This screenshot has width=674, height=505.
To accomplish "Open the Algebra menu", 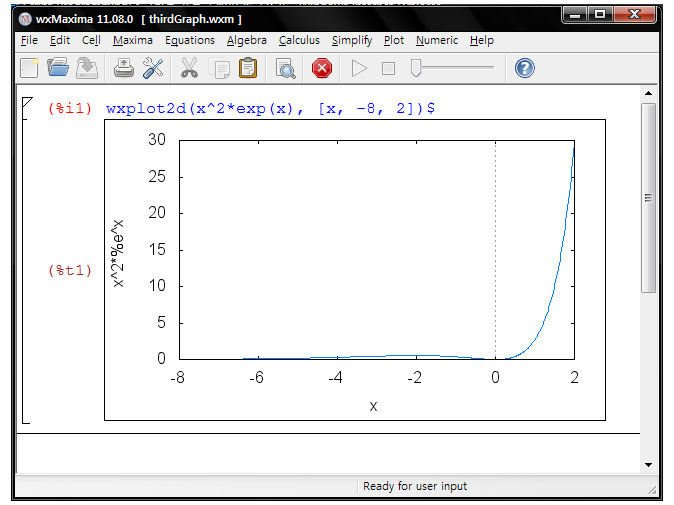I will (247, 40).
